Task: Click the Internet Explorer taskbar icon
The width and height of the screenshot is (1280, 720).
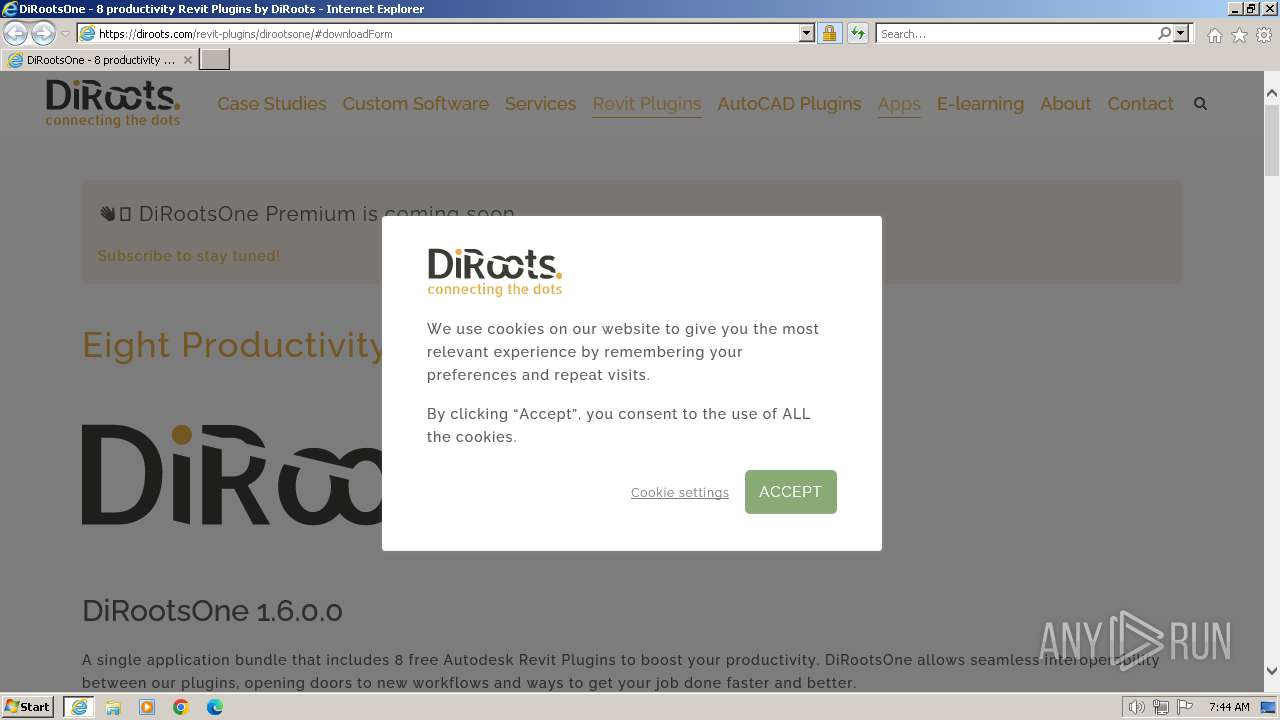Action: pos(79,707)
